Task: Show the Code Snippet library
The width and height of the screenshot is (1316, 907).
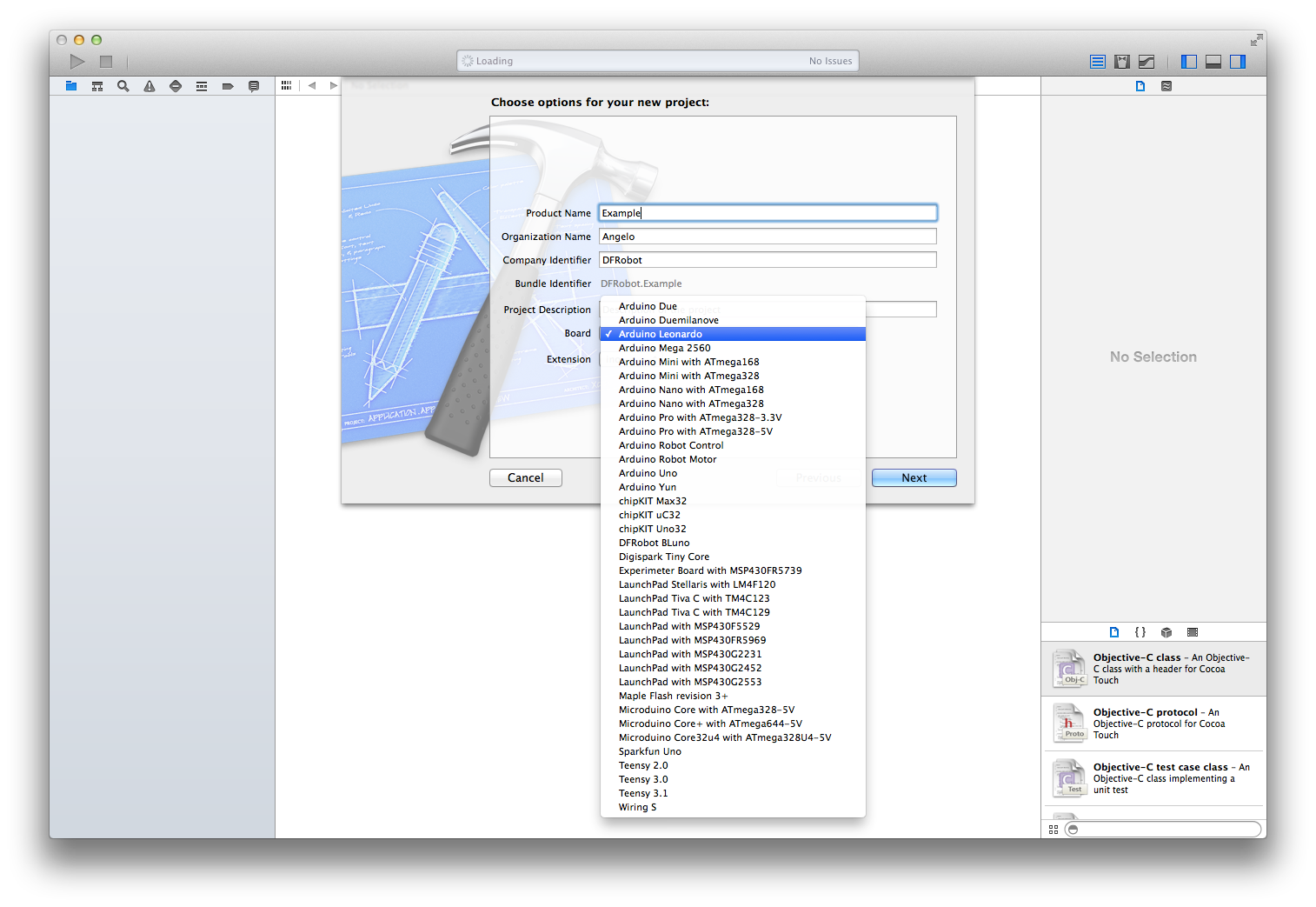Action: [1140, 632]
